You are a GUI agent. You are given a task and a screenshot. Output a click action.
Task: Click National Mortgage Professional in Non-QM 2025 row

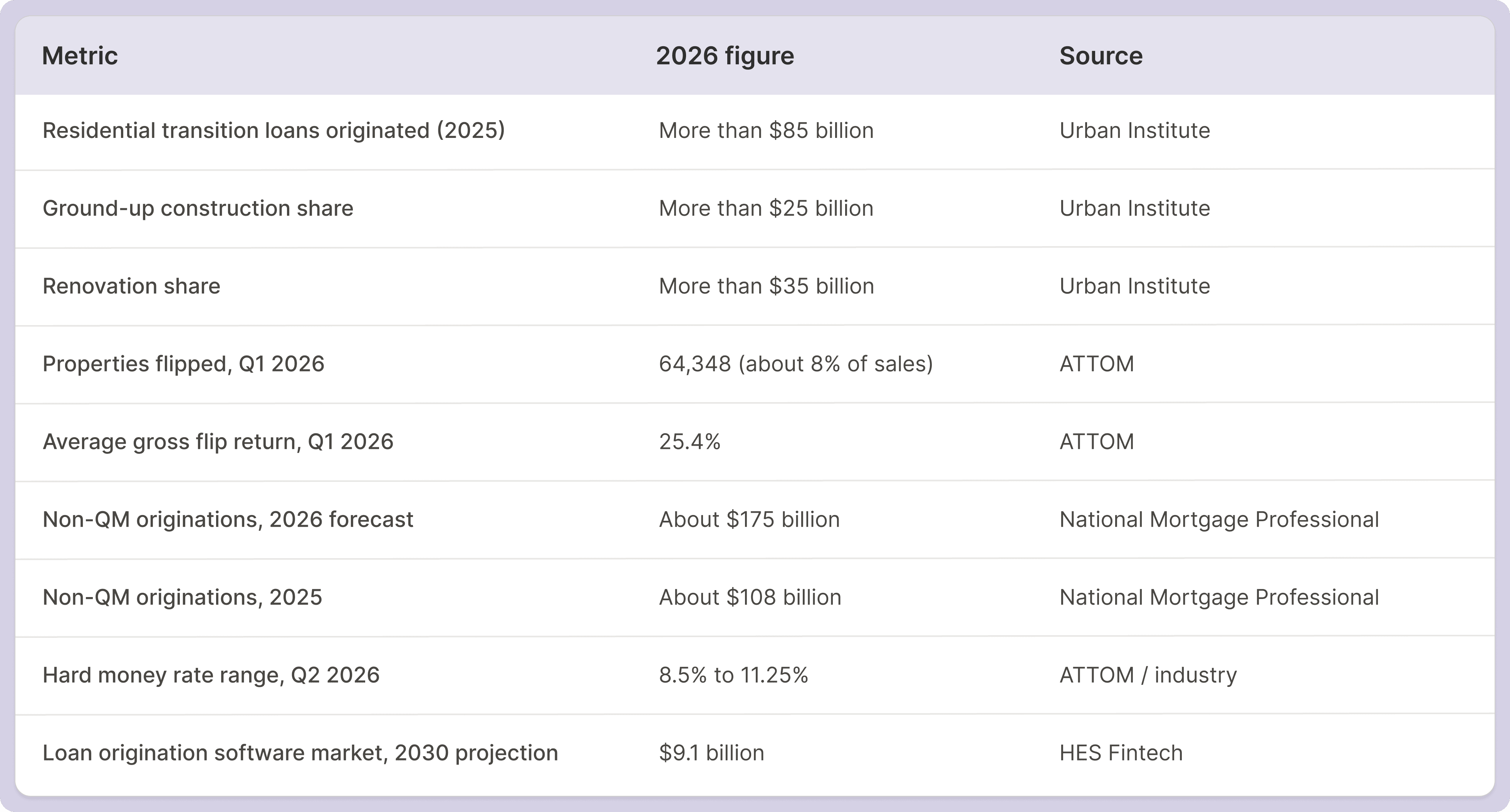pos(1219,598)
